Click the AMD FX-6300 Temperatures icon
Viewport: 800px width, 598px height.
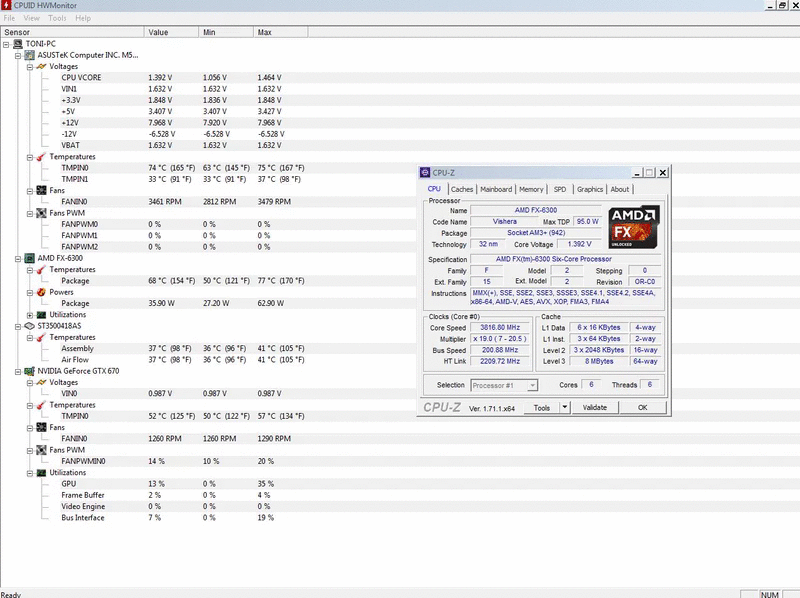click(x=41, y=269)
